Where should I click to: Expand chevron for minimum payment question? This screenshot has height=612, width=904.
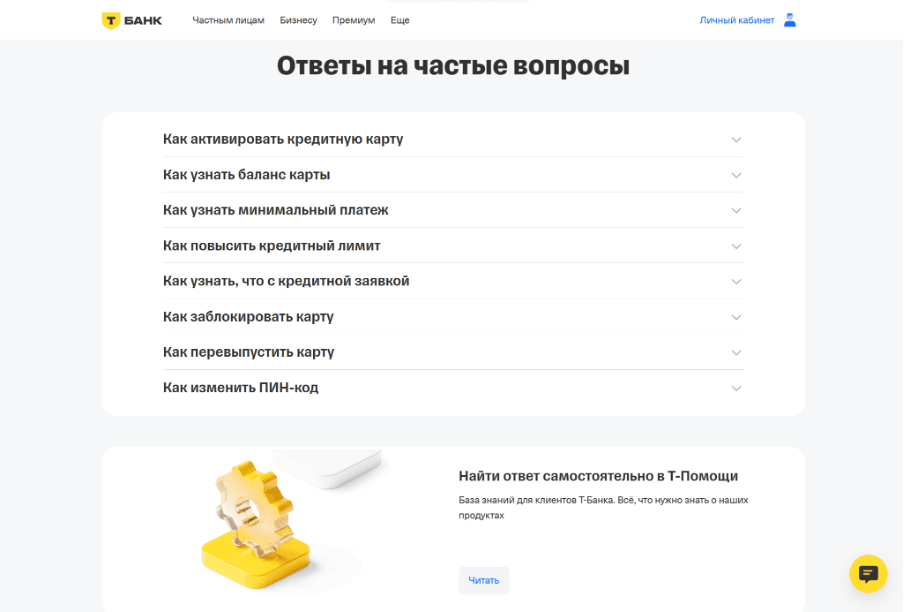pos(736,211)
